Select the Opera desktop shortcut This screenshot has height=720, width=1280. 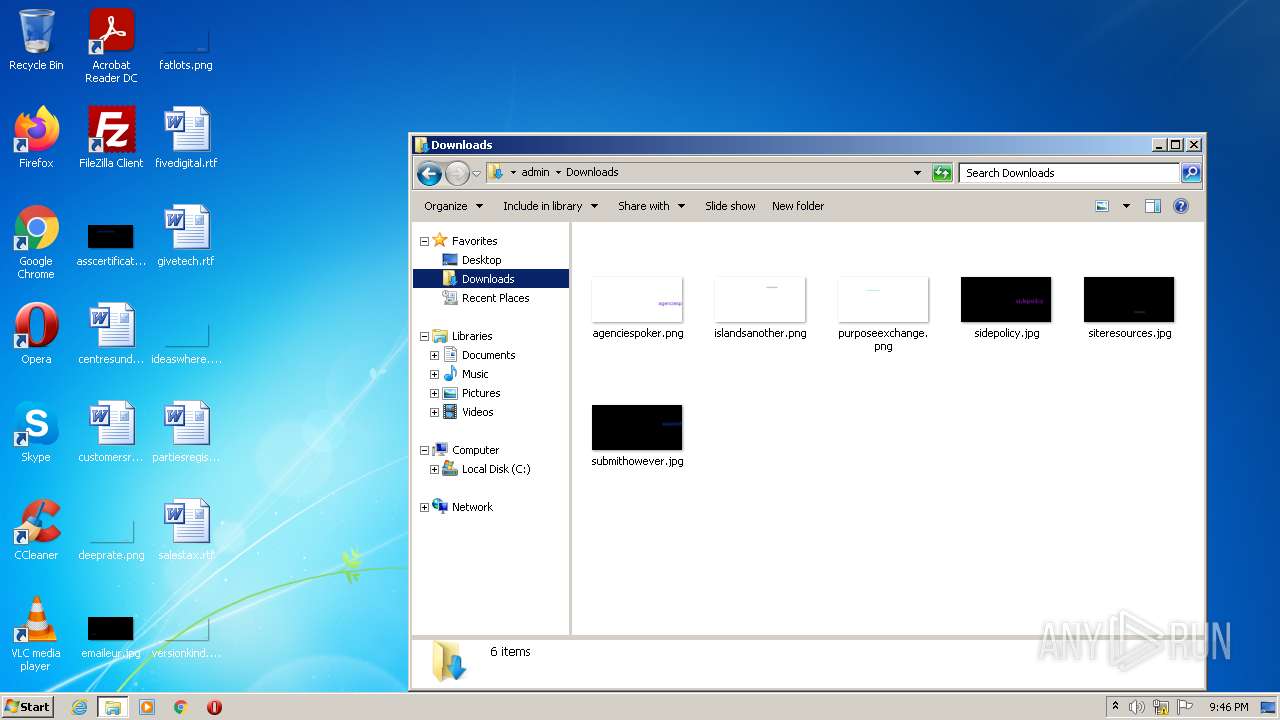point(36,334)
